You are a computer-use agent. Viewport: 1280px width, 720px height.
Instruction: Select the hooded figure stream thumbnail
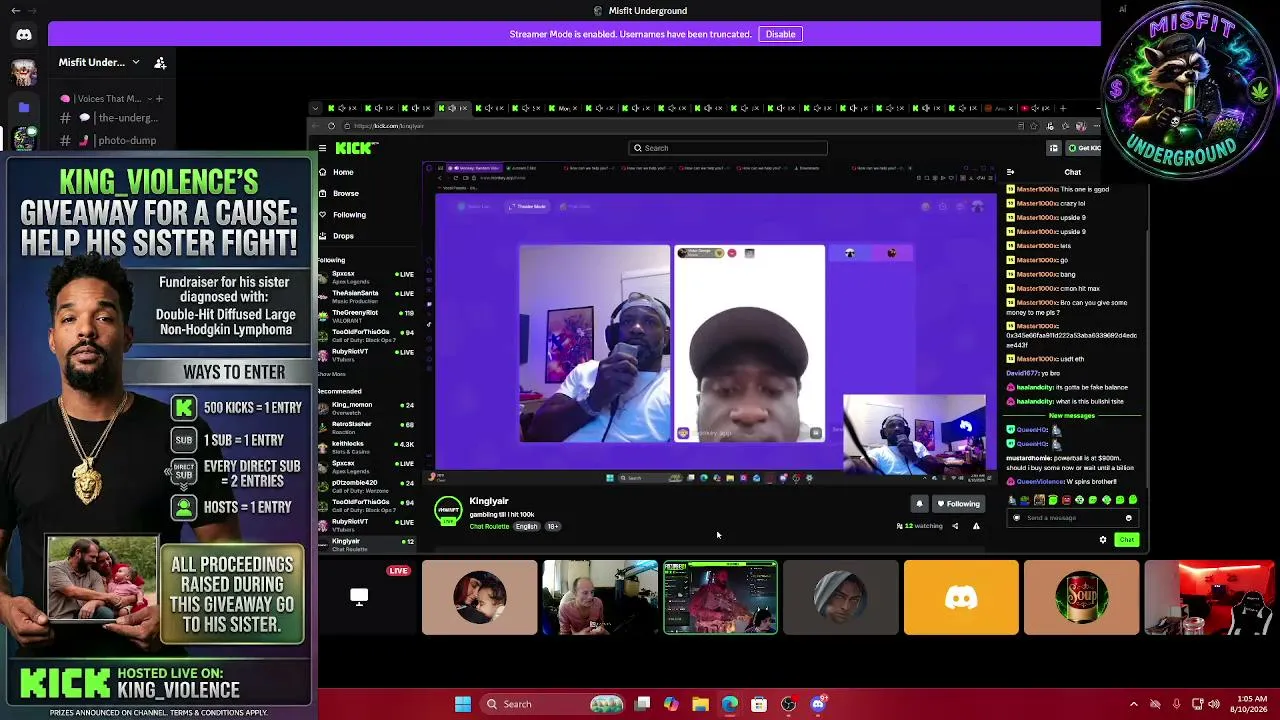pos(841,598)
